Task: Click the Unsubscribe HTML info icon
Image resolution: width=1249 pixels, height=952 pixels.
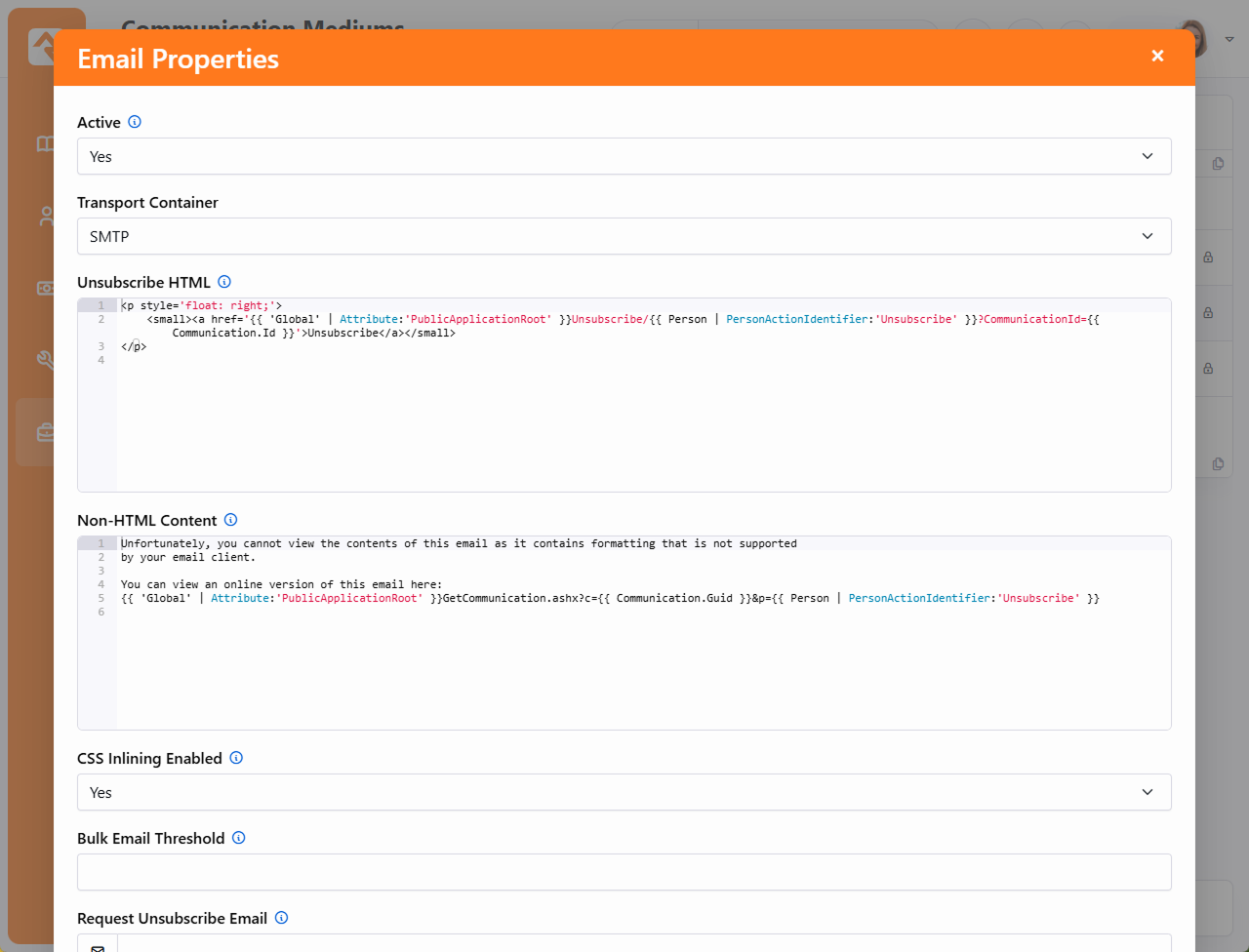Action: pos(224,282)
